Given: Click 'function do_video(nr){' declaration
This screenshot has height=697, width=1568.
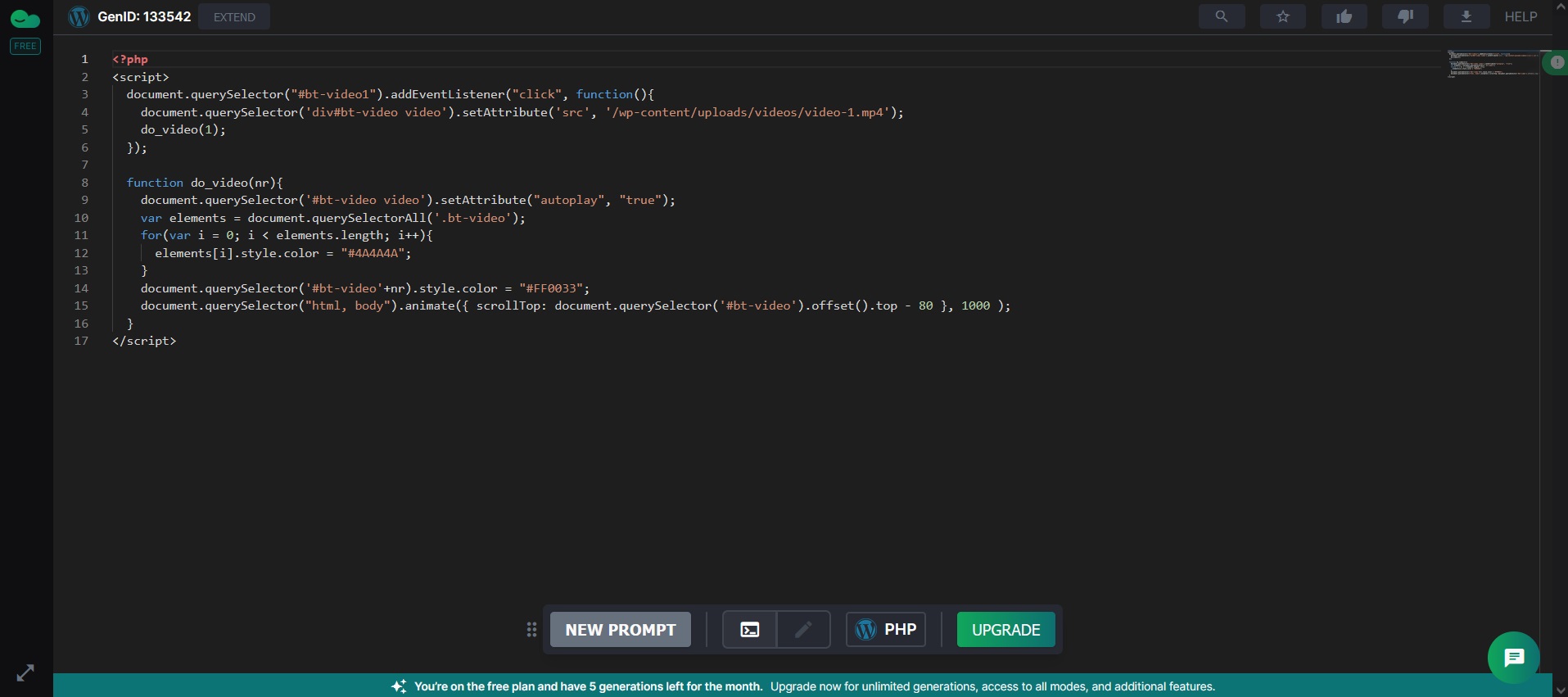Looking at the screenshot, I should (x=205, y=183).
